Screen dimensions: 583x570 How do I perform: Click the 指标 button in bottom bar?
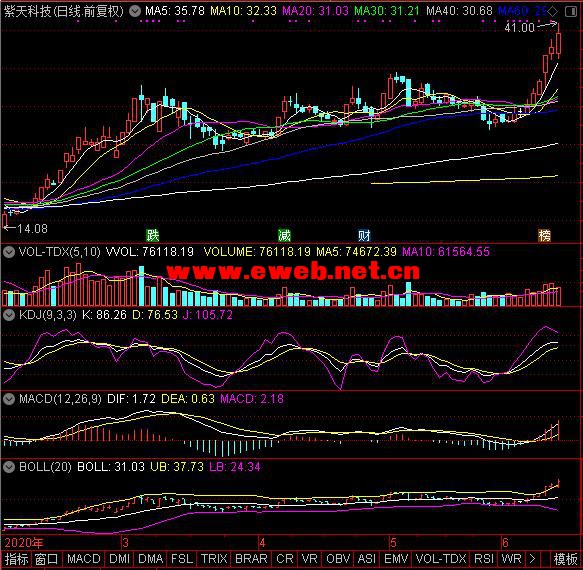coord(16,559)
